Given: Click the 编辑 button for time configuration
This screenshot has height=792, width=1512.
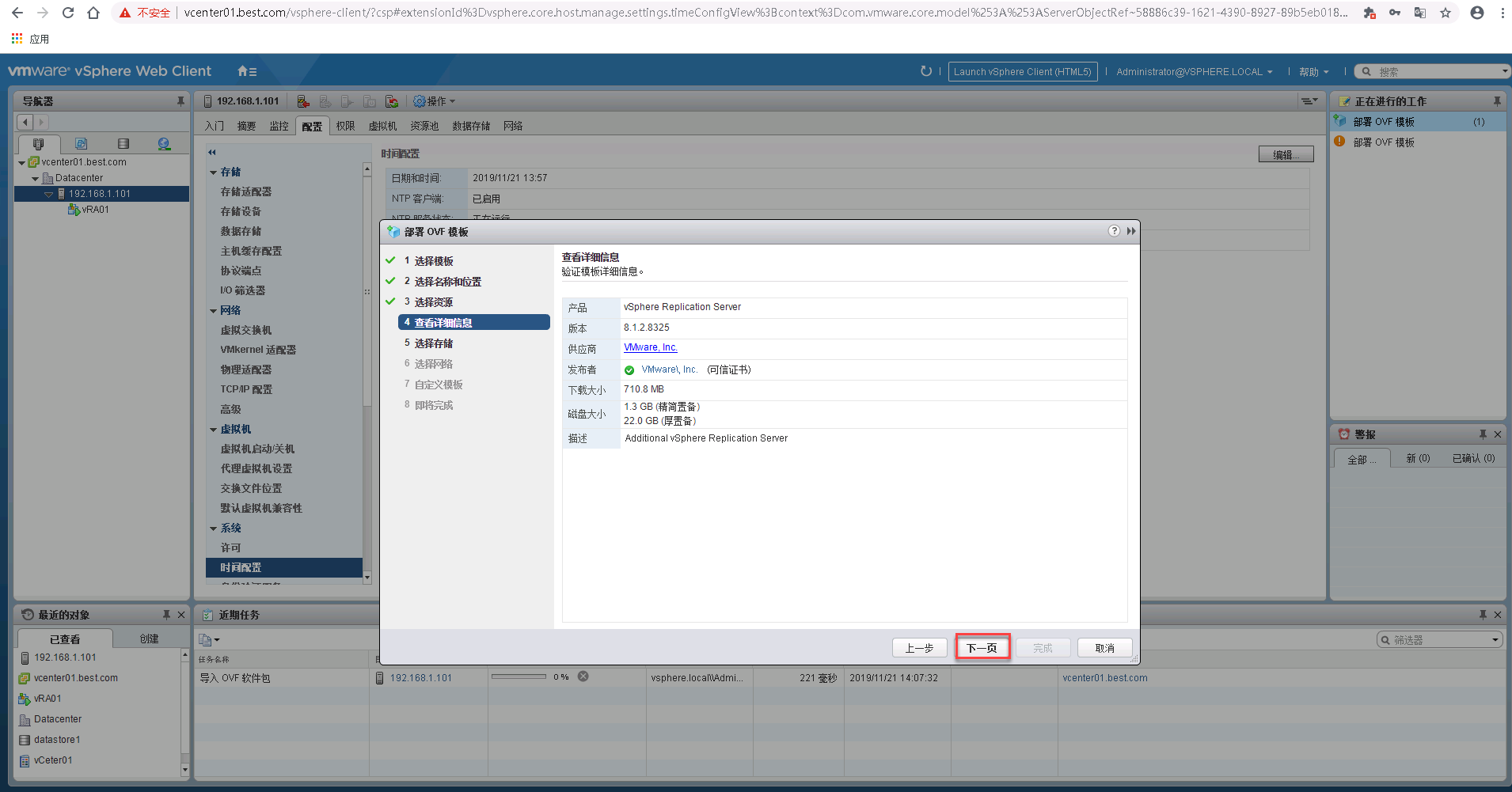Looking at the screenshot, I should tap(1286, 154).
